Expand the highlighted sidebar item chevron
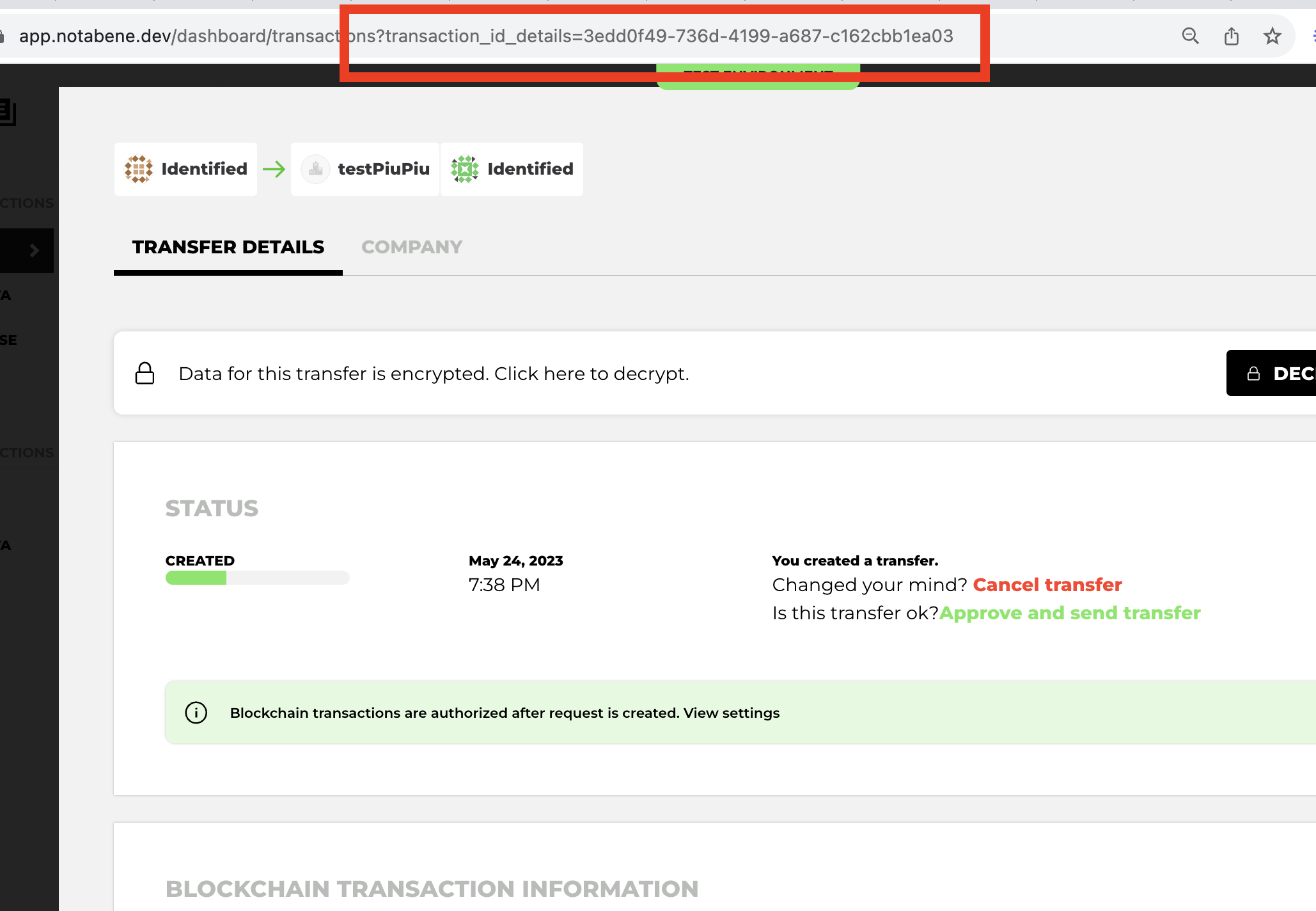 coord(35,250)
